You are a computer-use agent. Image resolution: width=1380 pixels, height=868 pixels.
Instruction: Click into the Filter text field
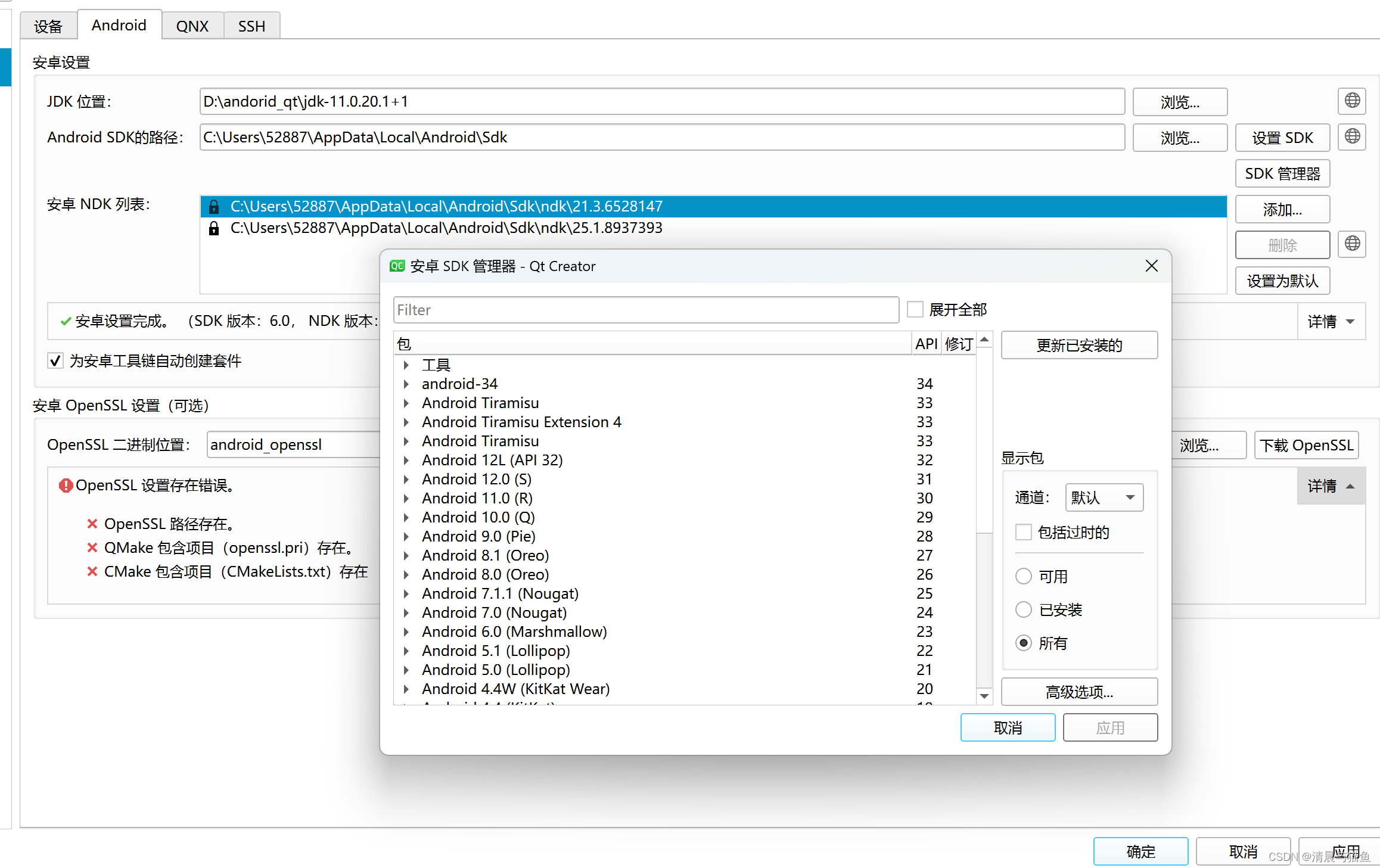645,310
